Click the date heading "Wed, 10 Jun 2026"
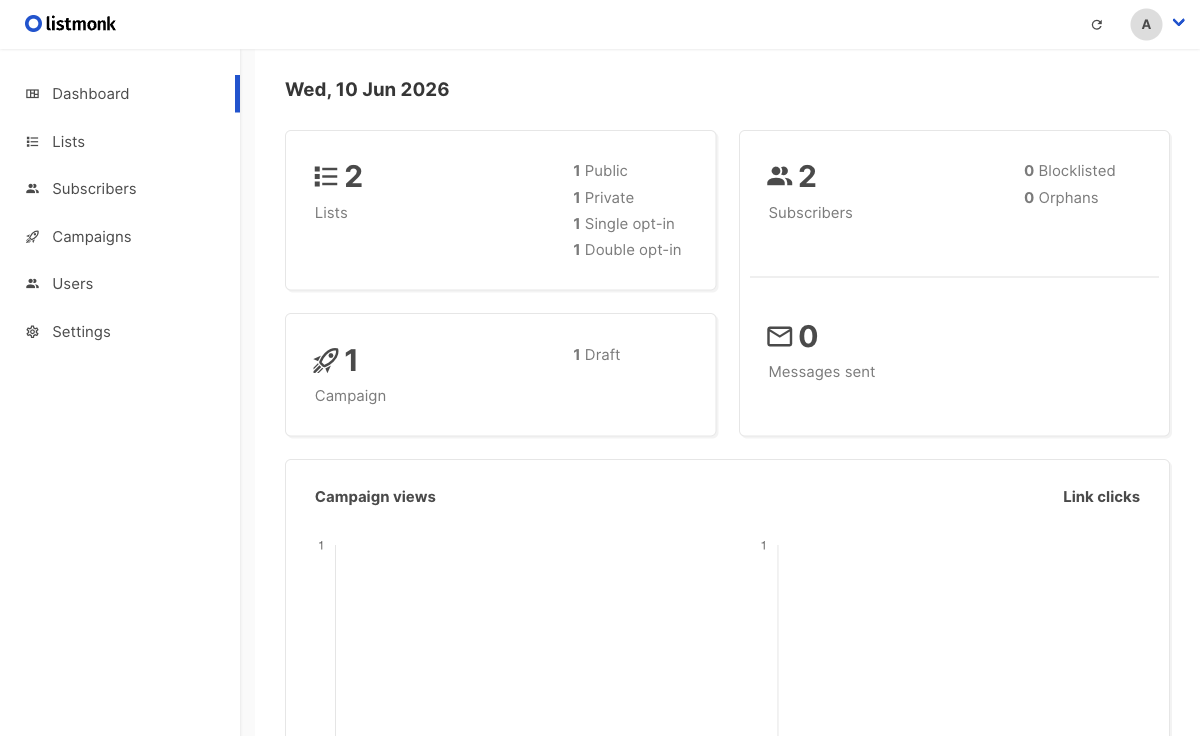1200x736 pixels. pyautogui.click(x=367, y=90)
